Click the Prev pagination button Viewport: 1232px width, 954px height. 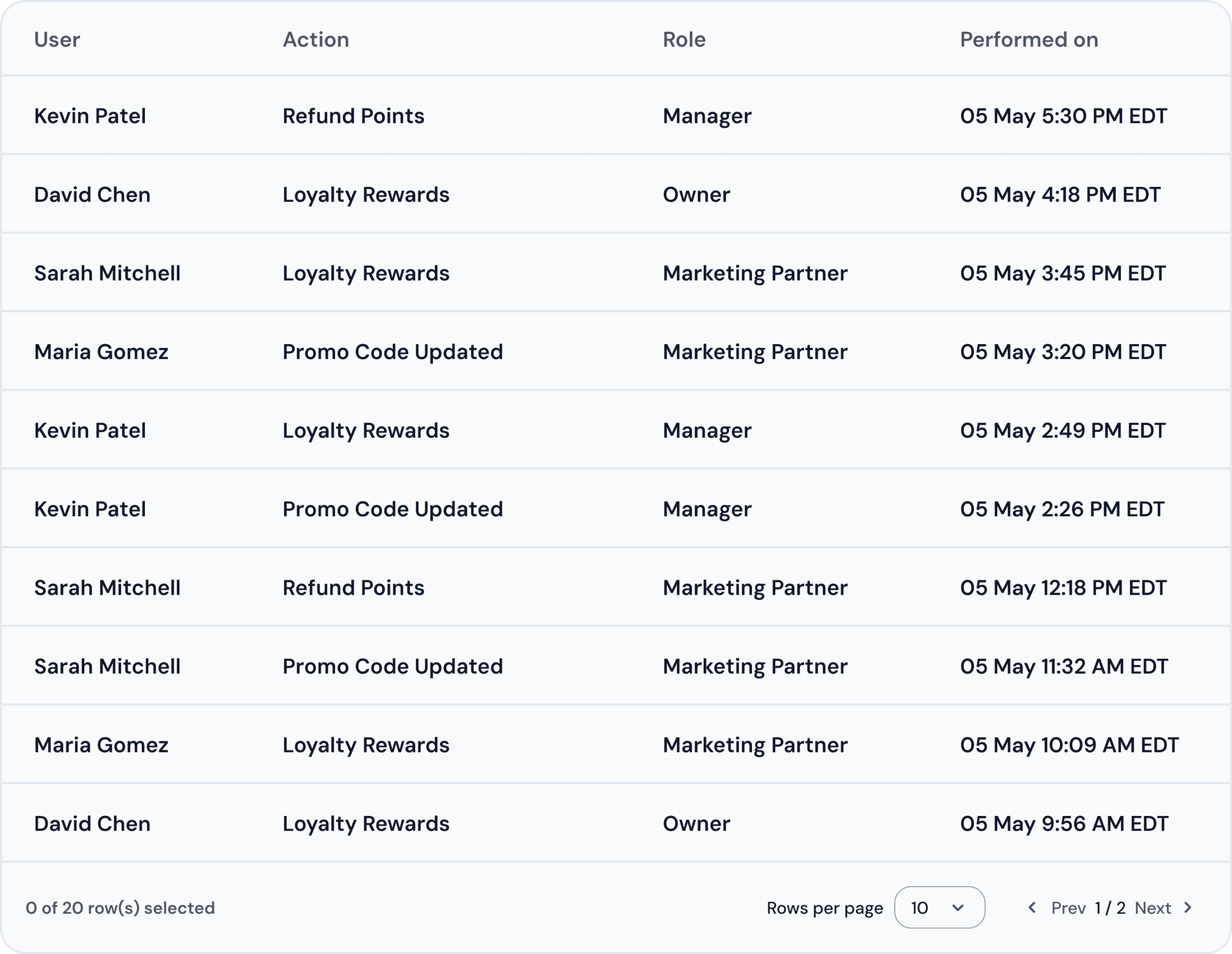(x=1068, y=908)
